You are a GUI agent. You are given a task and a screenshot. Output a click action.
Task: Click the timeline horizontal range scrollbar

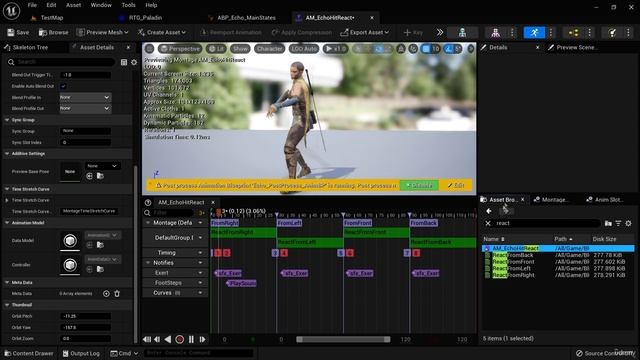pyautogui.click(x=343, y=339)
